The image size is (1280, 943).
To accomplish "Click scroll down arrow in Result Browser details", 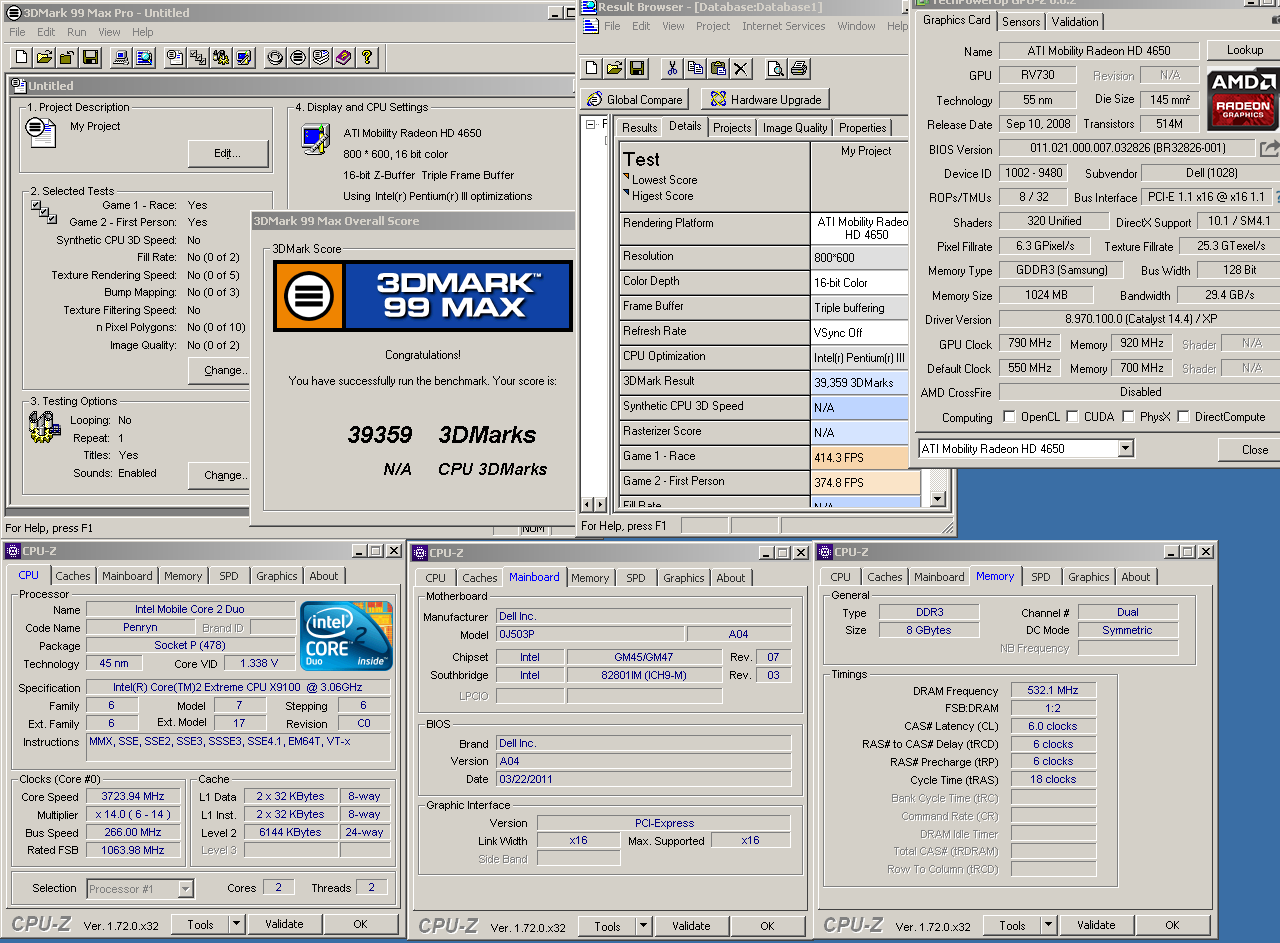I will tap(937, 499).
